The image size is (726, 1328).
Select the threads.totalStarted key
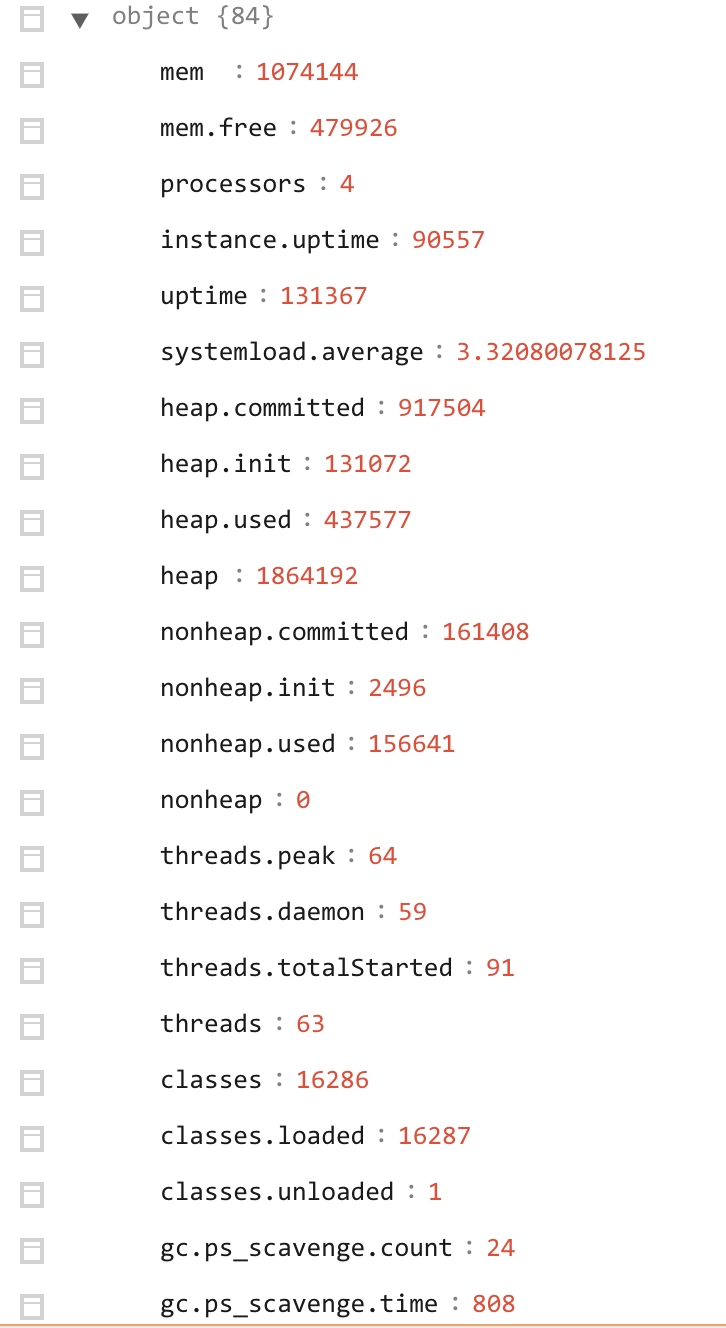pyautogui.click(x=306, y=968)
